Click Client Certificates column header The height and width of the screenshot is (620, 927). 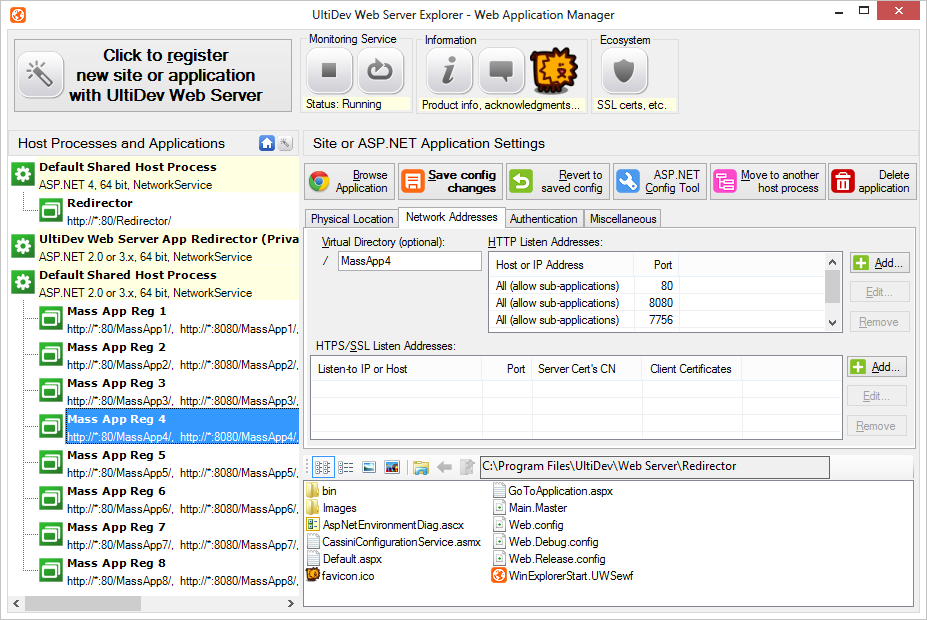click(691, 369)
